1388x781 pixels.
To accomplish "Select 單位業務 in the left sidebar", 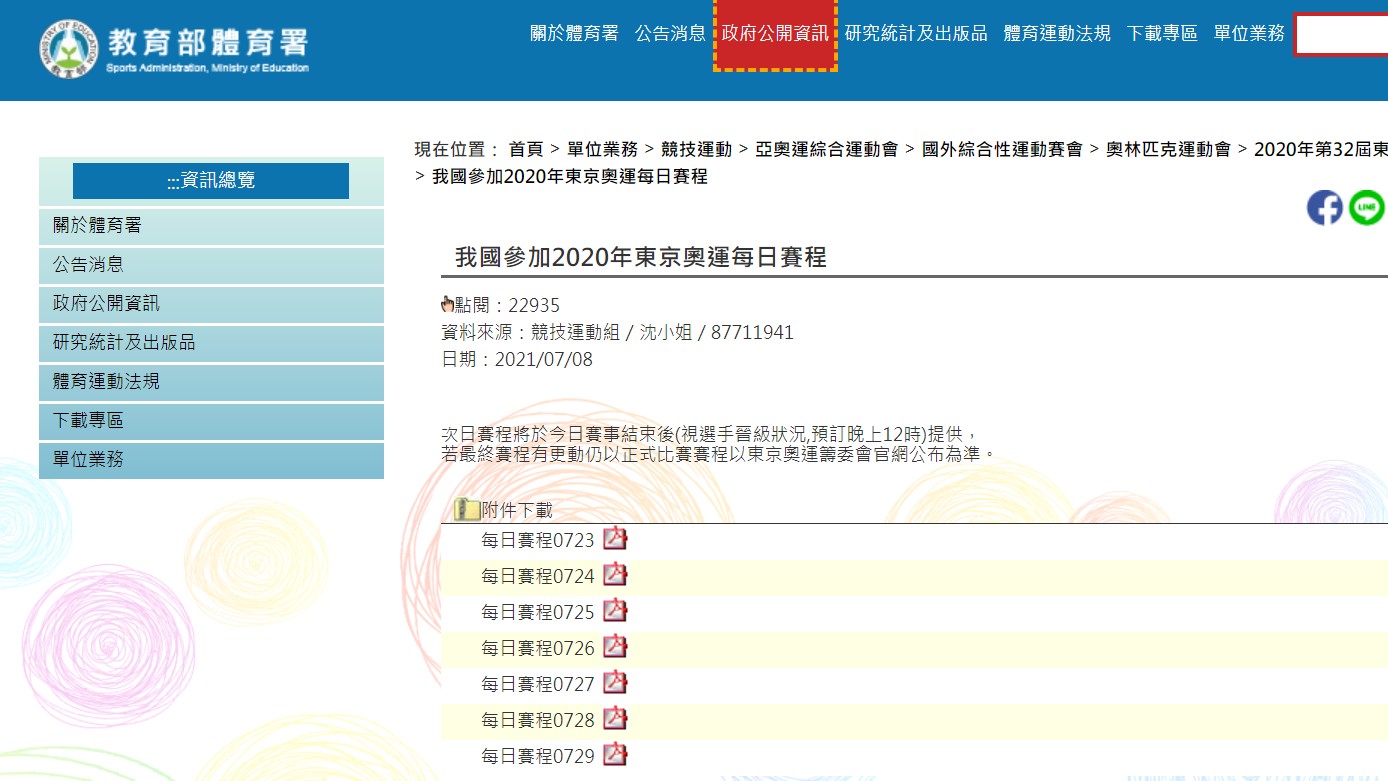I will (211, 460).
